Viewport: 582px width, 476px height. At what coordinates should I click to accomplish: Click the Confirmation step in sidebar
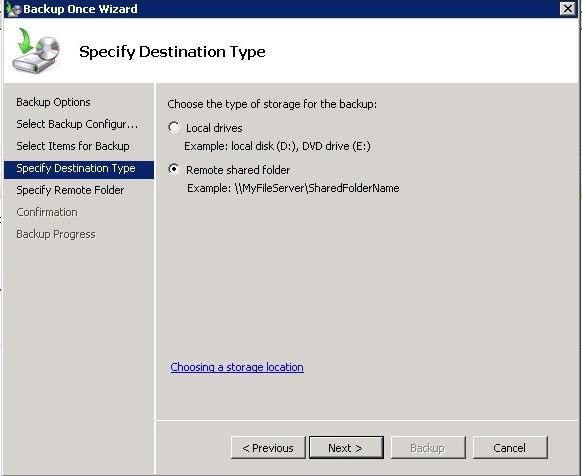(x=47, y=212)
